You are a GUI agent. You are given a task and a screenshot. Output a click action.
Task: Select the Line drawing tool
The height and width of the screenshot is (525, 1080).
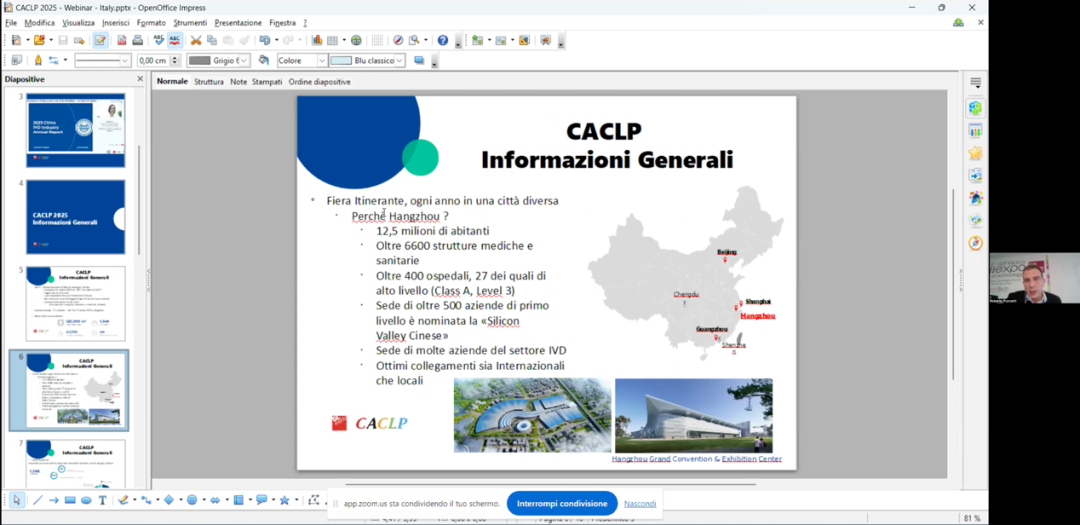(38, 500)
